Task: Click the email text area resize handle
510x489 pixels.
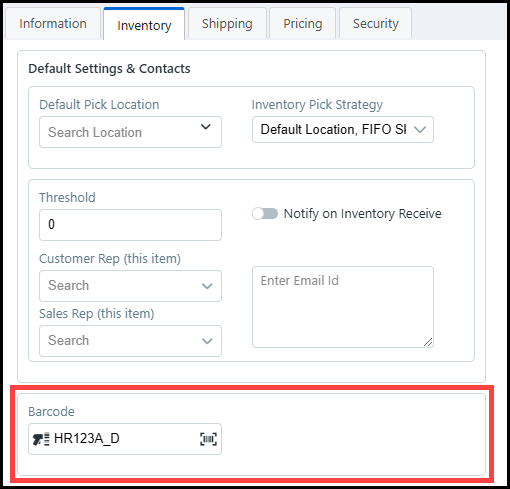Action: click(428, 342)
